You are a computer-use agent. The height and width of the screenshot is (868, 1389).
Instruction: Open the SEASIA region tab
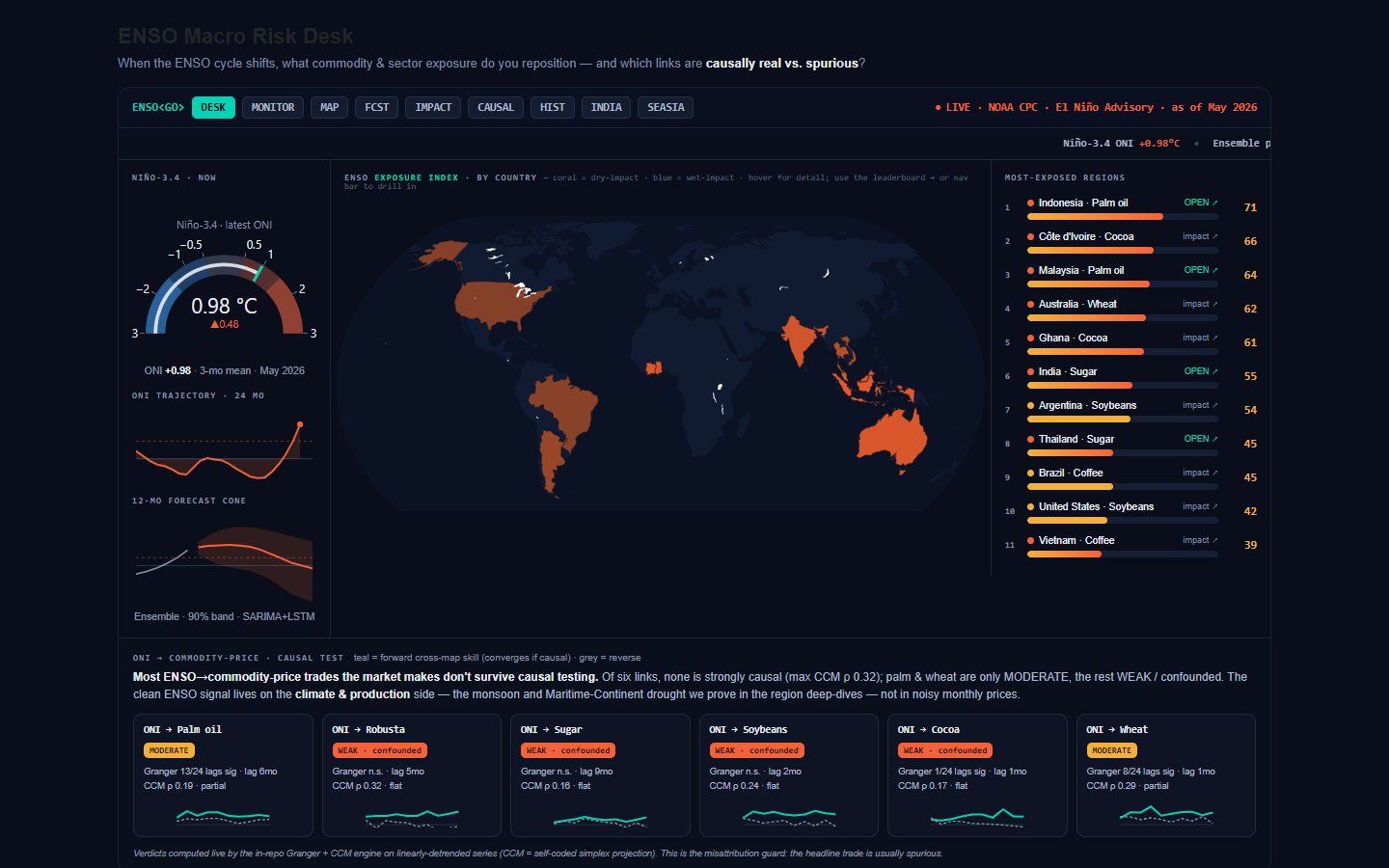[x=666, y=107]
